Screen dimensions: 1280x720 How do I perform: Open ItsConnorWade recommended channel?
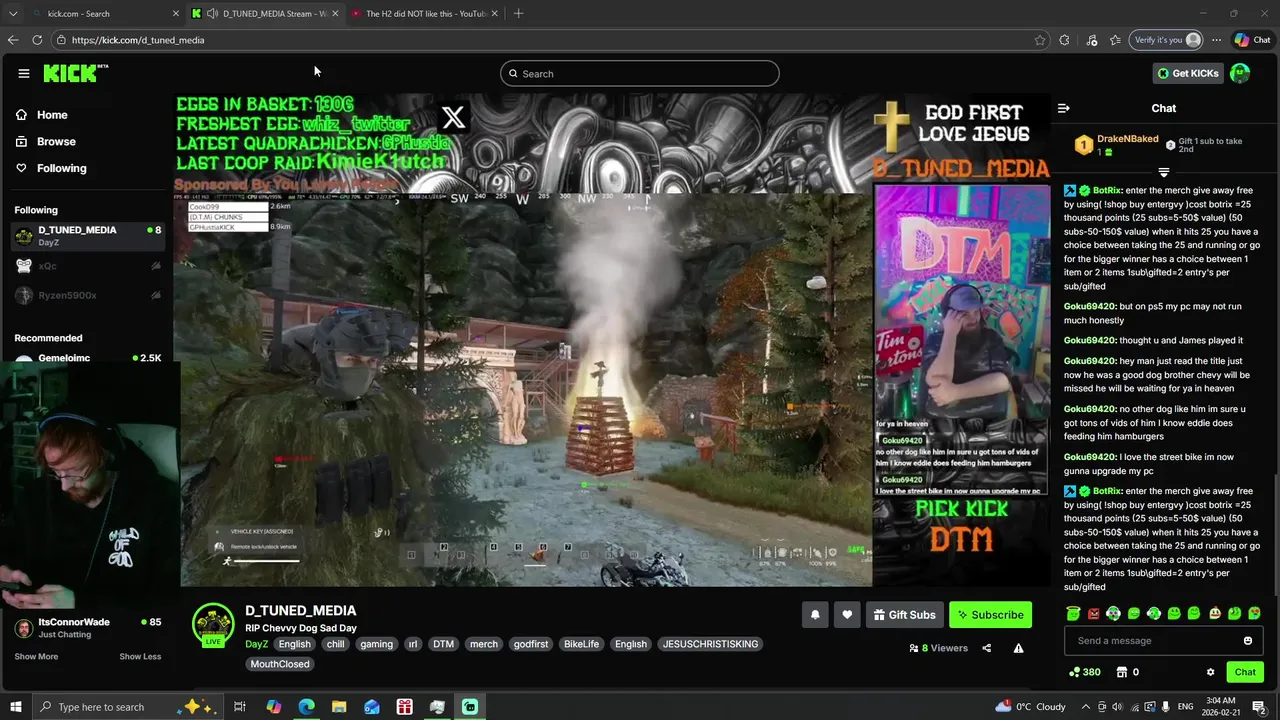point(88,628)
